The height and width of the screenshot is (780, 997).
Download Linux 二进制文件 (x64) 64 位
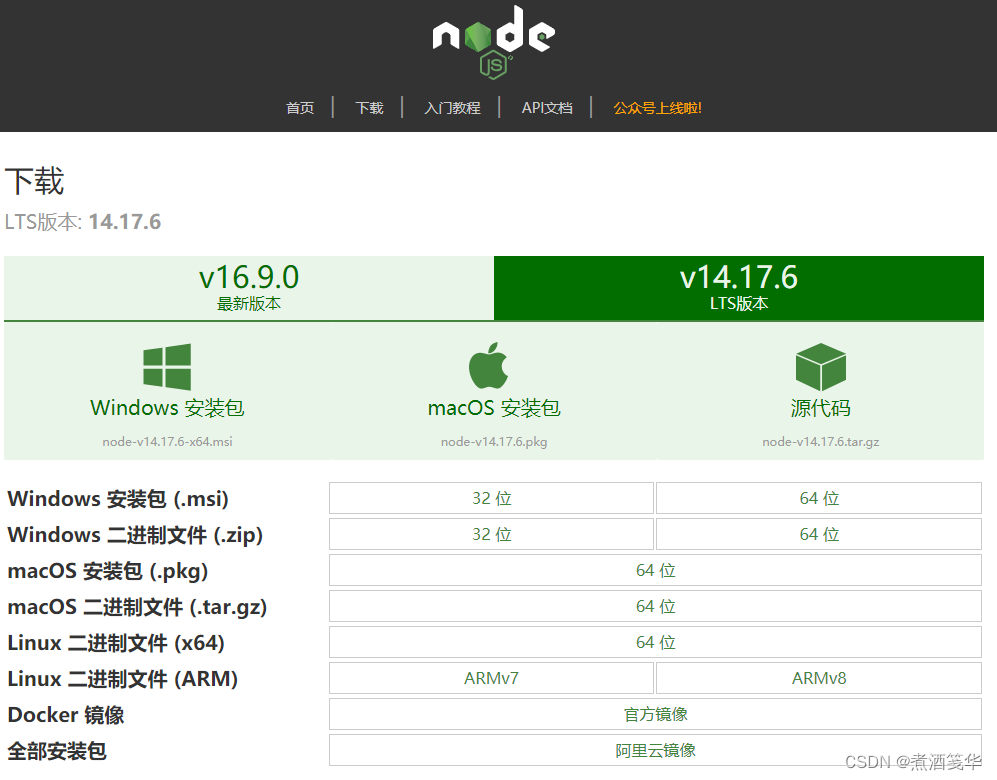[x=656, y=642]
